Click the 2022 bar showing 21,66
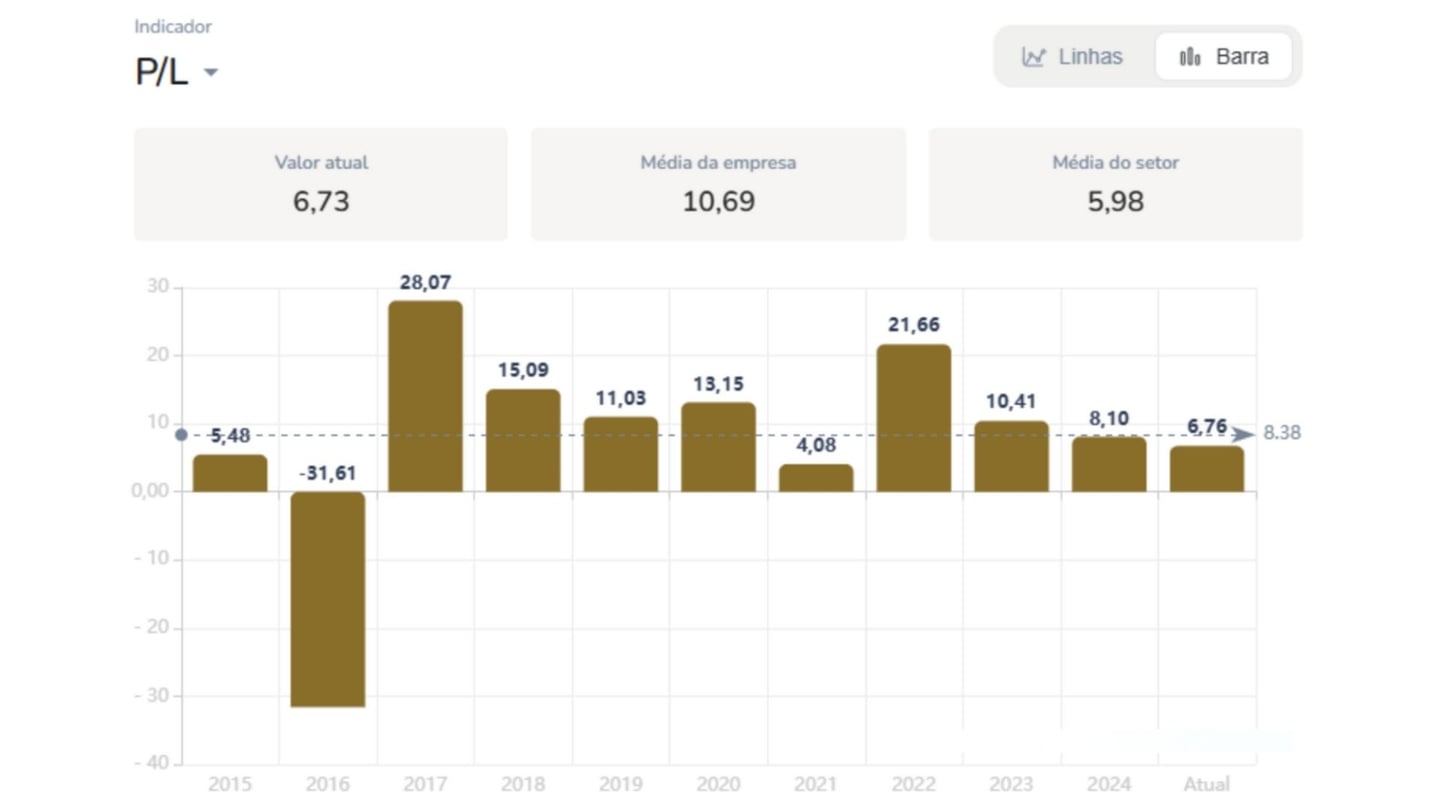 [914, 418]
